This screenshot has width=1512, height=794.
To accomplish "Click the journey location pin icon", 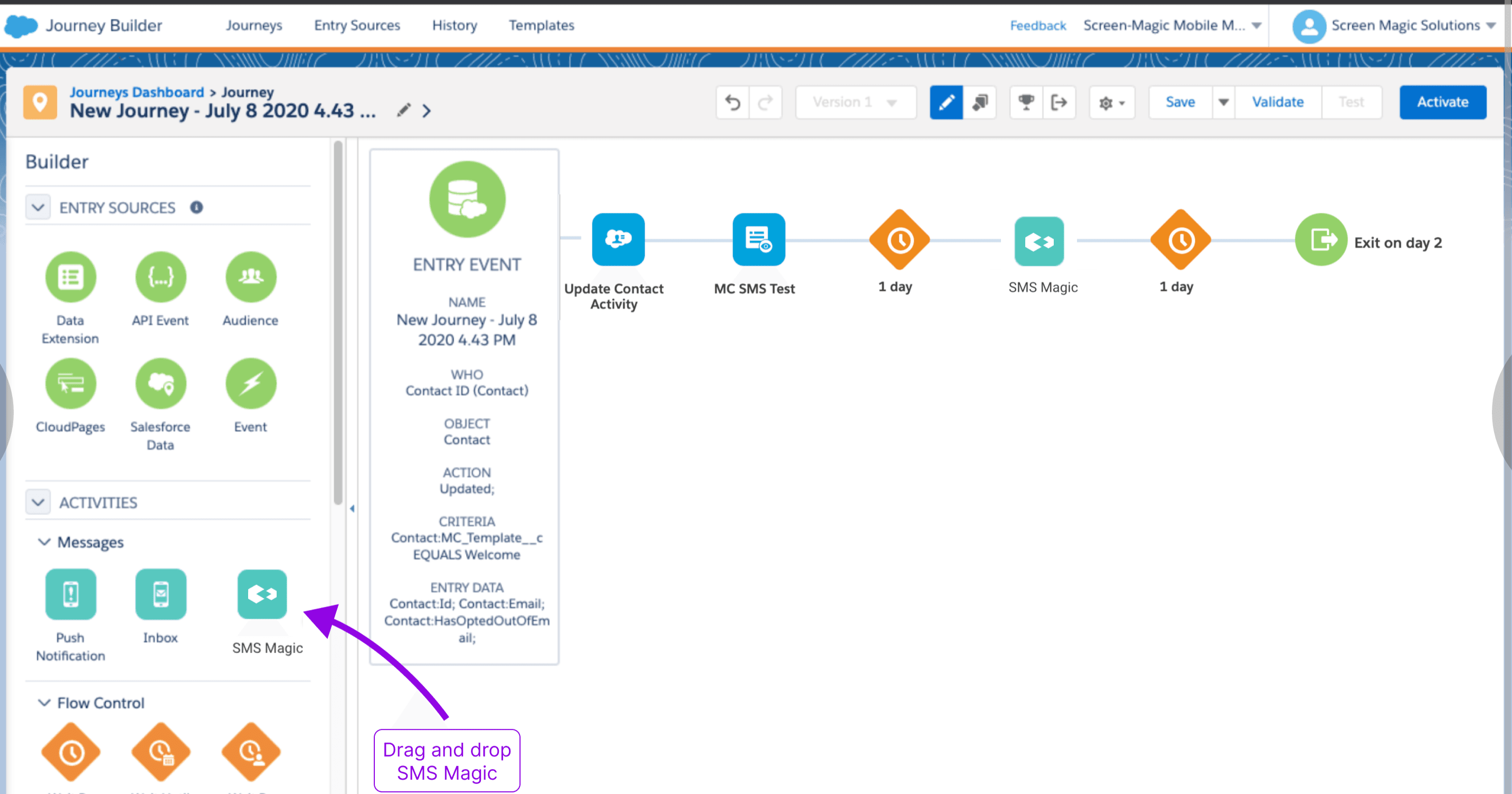I will pos(40,102).
